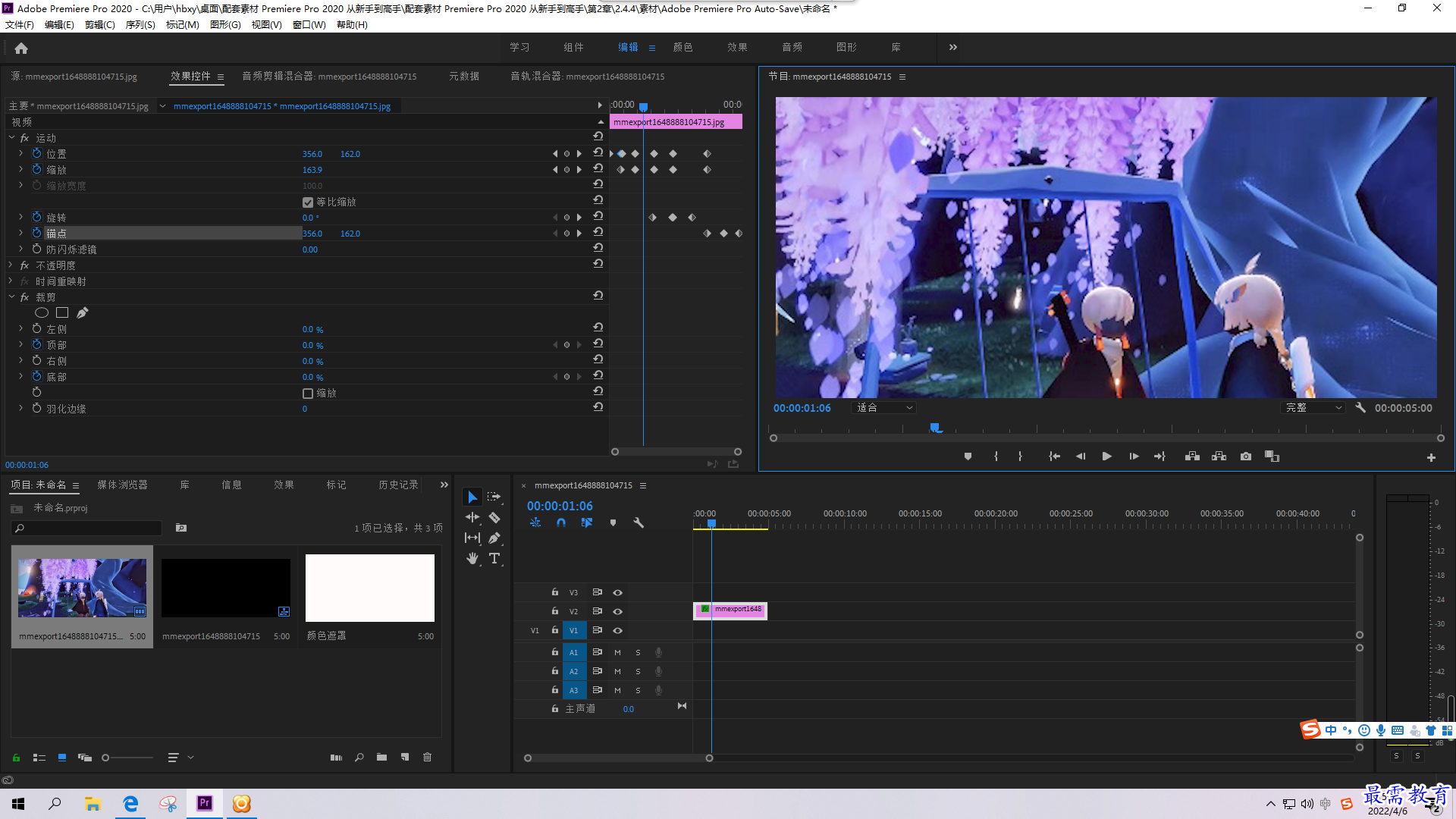
Task: Add marker in timeline panel
Action: pos(613,522)
